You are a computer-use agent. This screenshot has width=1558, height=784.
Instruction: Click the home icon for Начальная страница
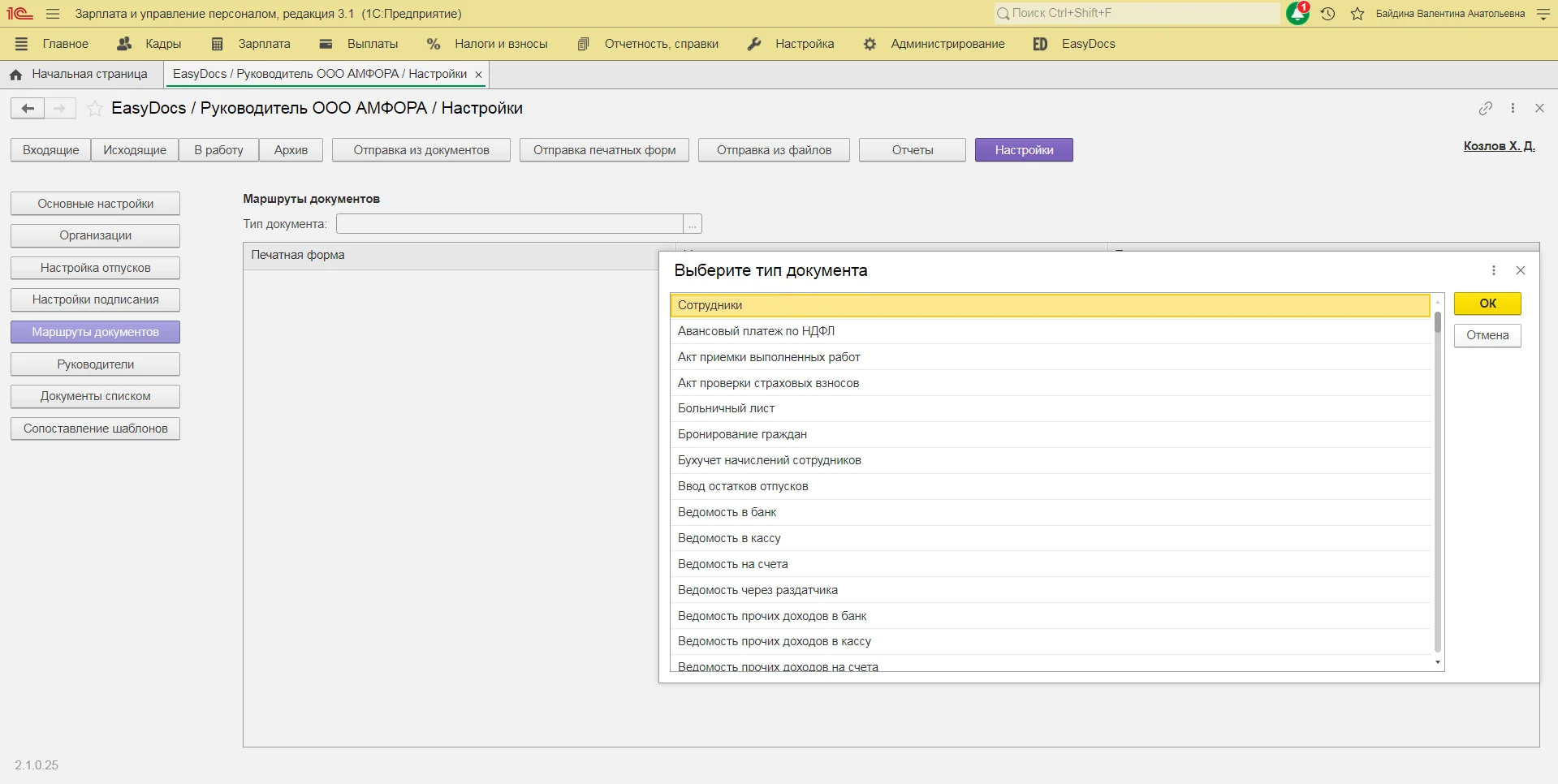pos(15,74)
